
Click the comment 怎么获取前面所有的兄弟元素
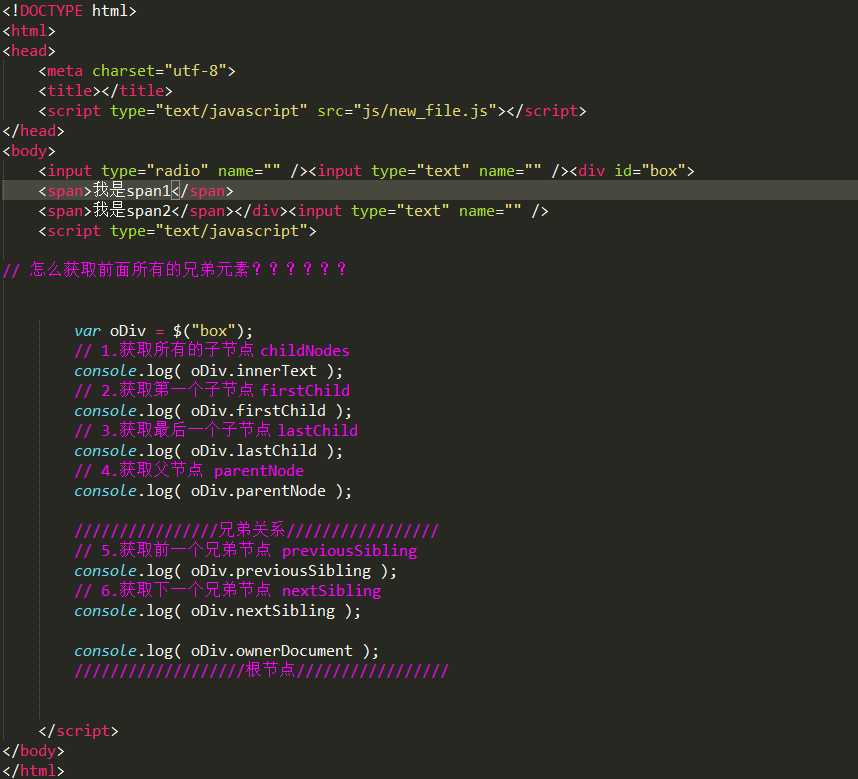tap(175, 269)
